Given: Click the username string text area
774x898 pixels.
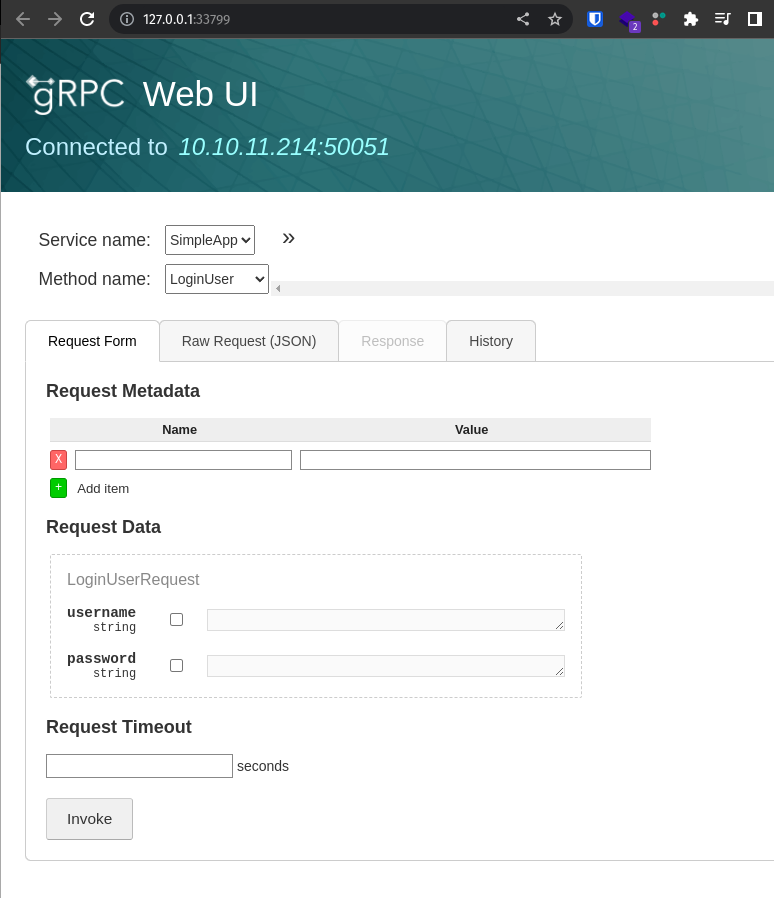Looking at the screenshot, I should 386,620.
